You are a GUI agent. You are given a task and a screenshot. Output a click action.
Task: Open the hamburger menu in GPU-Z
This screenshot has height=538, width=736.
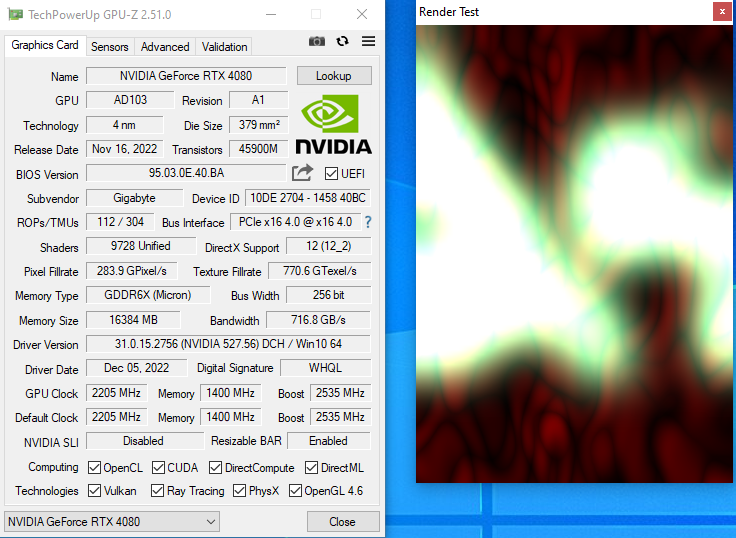368,41
